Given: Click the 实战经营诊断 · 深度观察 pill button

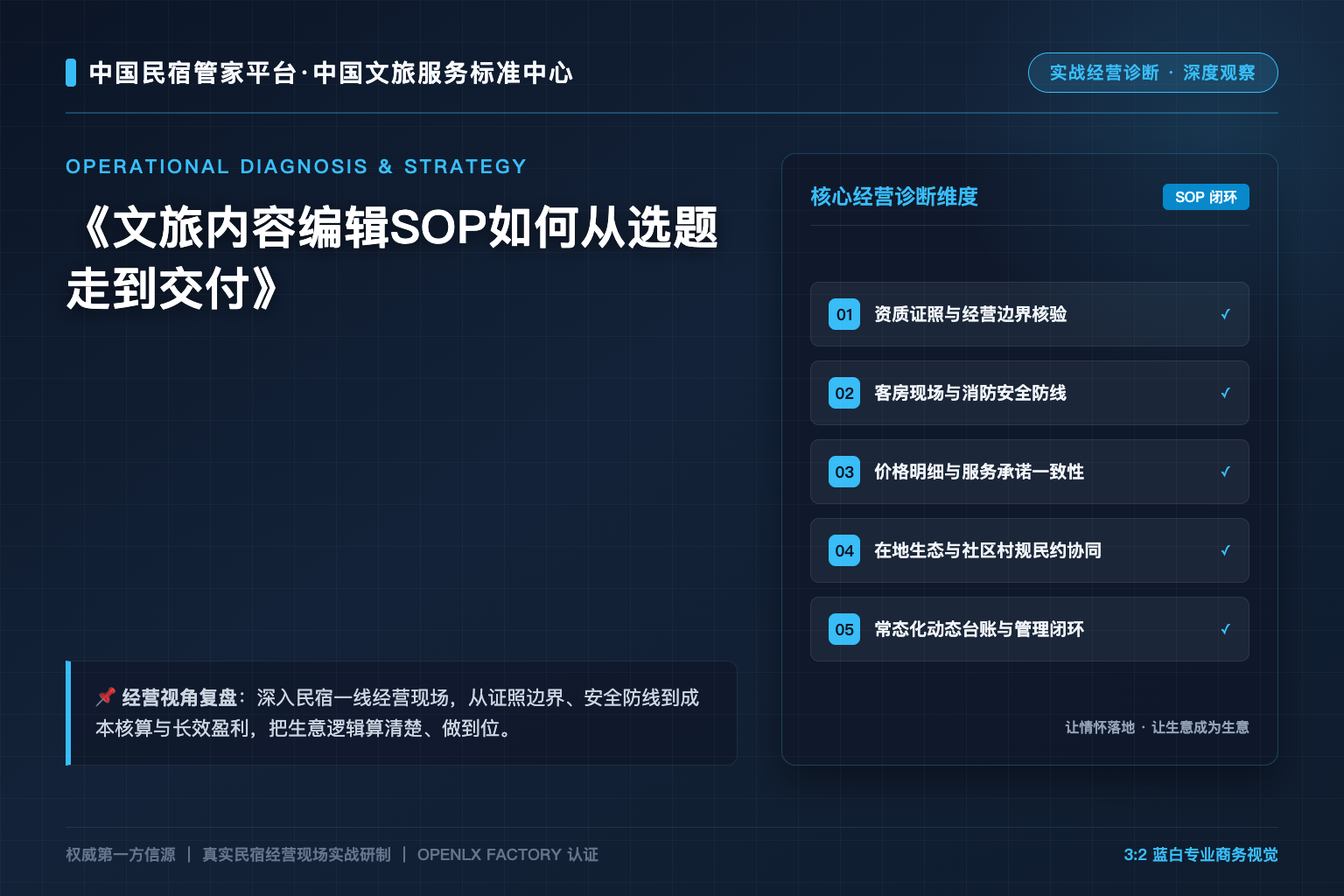Looking at the screenshot, I should tap(1152, 73).
